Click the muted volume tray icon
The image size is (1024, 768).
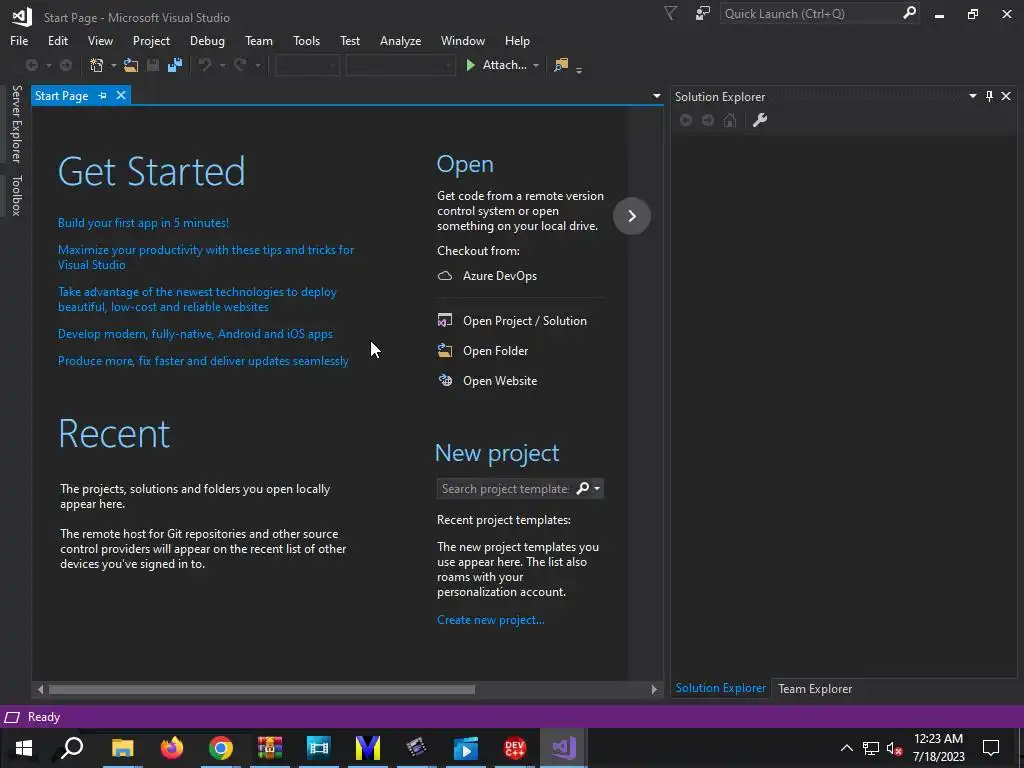click(x=894, y=748)
